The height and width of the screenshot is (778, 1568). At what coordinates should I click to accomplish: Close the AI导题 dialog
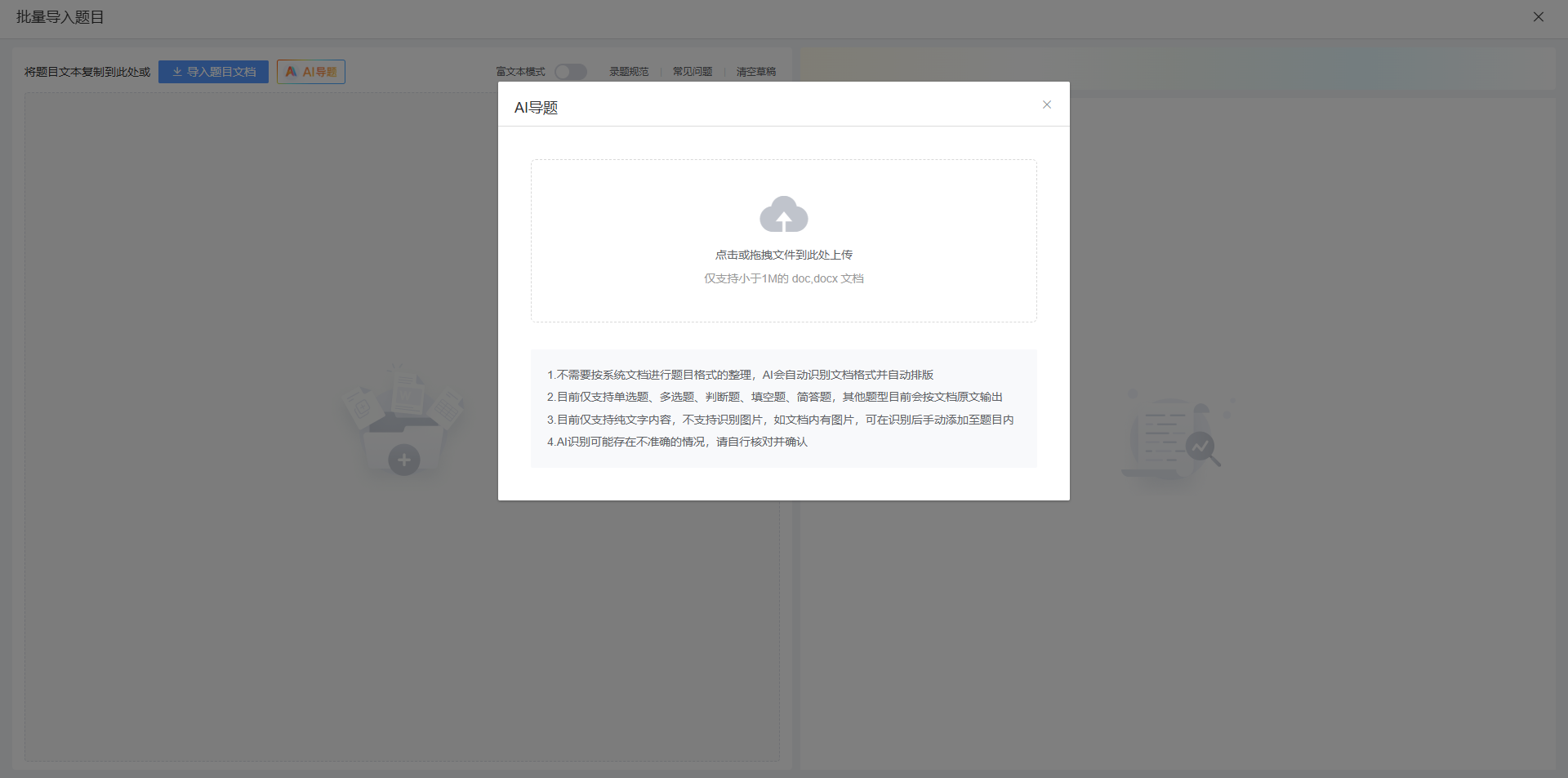(1046, 104)
